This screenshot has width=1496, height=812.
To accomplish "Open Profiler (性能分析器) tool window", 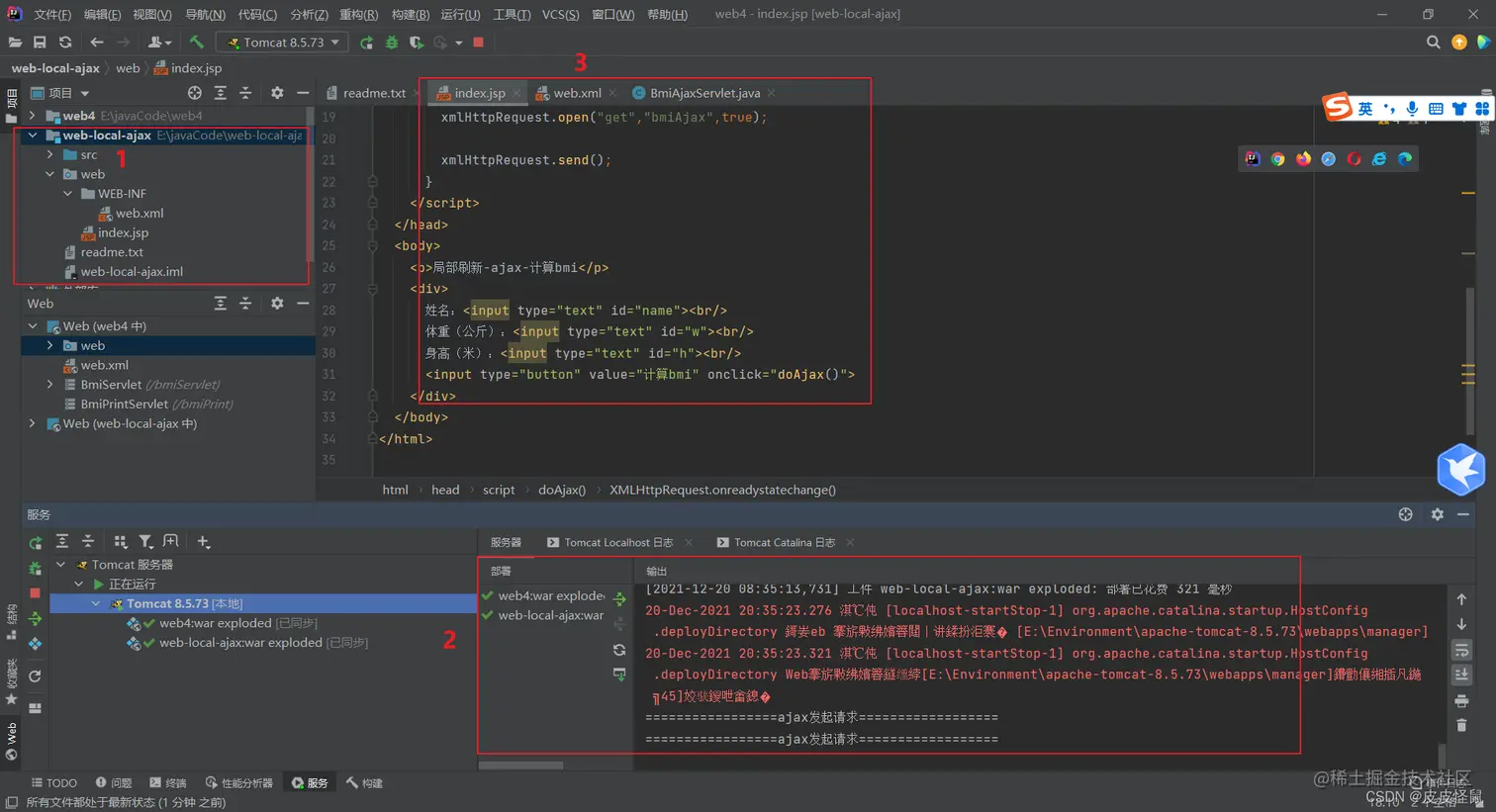I will [x=238, y=783].
